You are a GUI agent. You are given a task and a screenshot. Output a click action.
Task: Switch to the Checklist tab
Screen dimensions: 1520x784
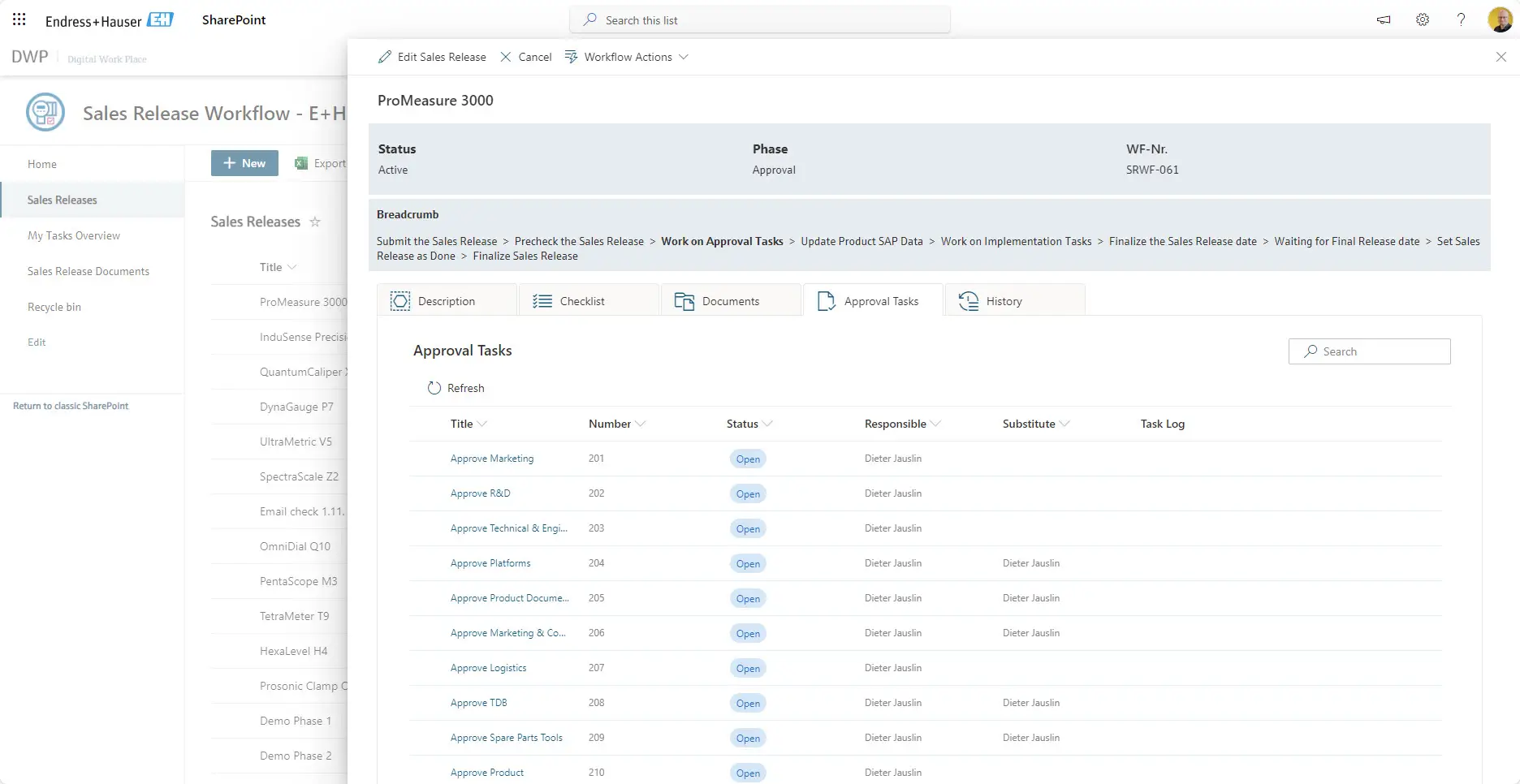(581, 300)
